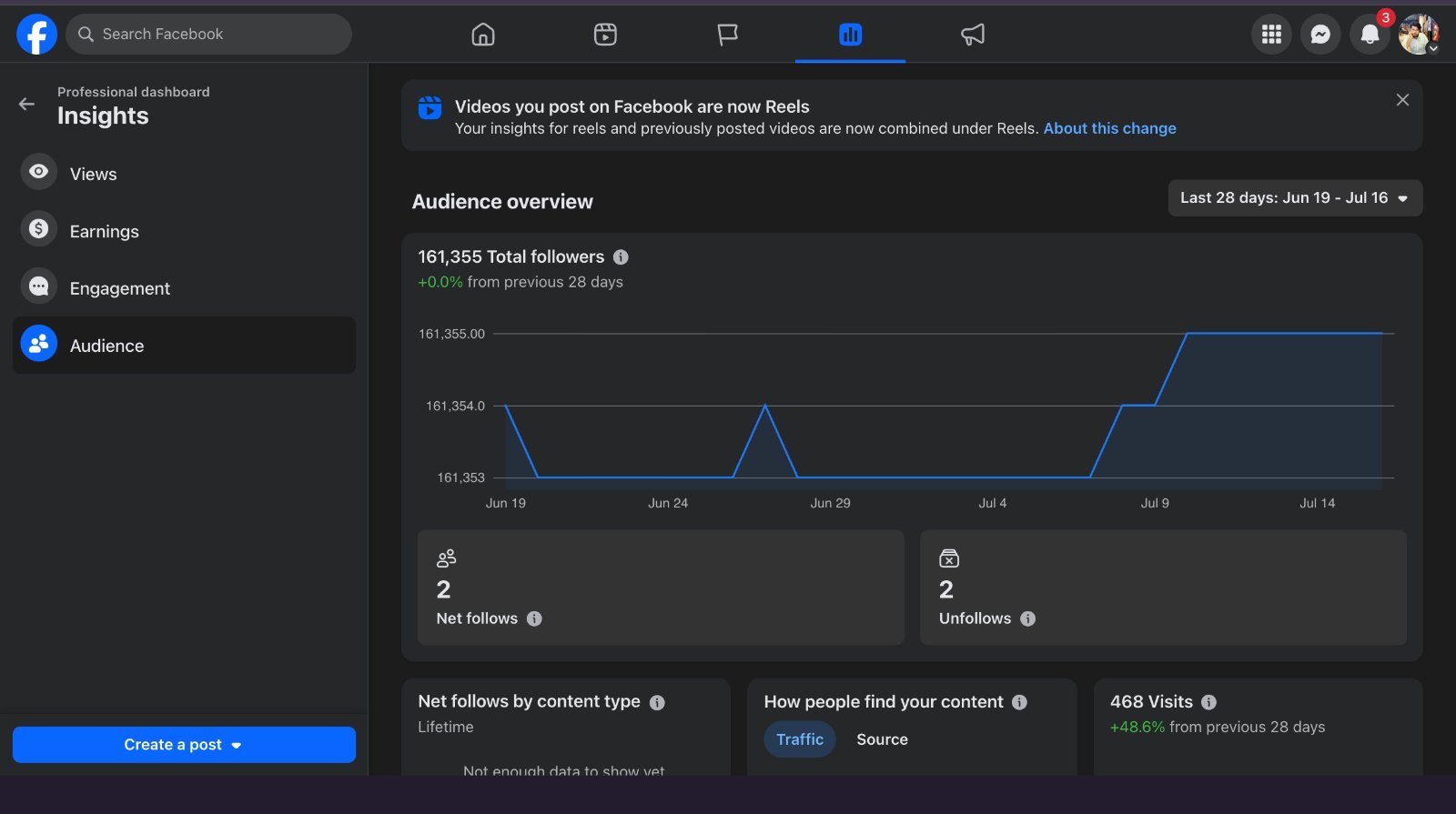Click the Jul 9 chart axis label
The height and width of the screenshot is (814, 1456).
[x=1155, y=503]
